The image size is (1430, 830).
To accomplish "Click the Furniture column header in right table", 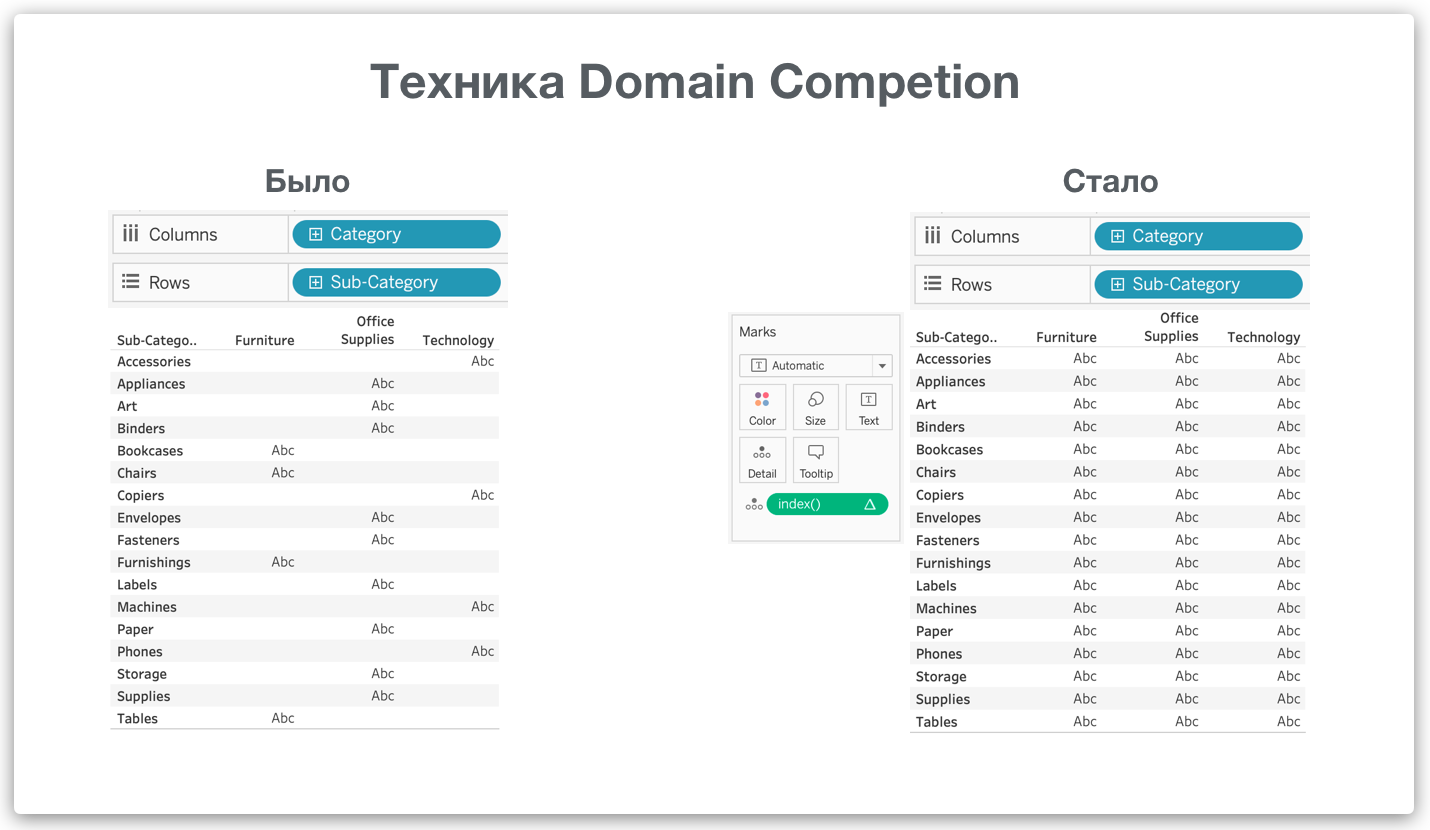I will (x=1066, y=337).
